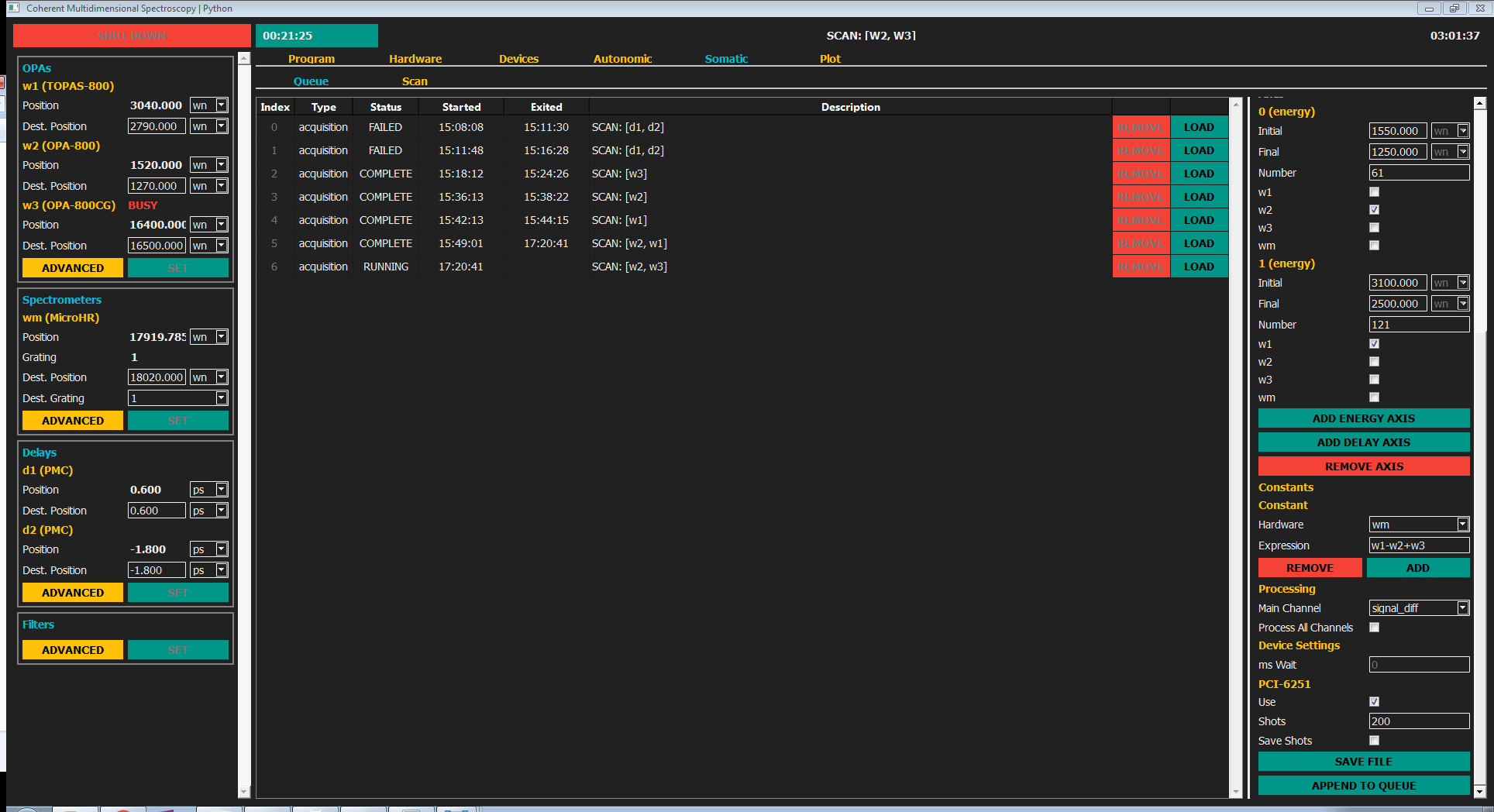Click the queue table scroll-down arrow
The image size is (1494, 812).
pos(1236,791)
